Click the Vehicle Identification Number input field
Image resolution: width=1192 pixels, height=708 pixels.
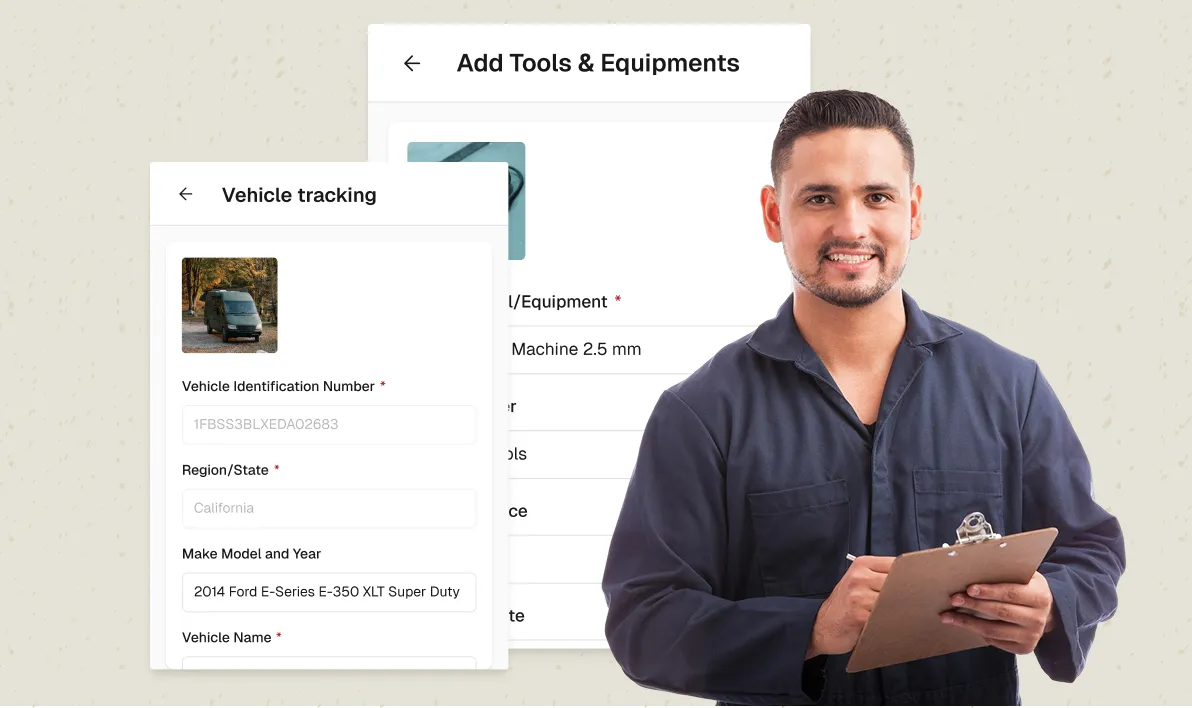click(328, 424)
